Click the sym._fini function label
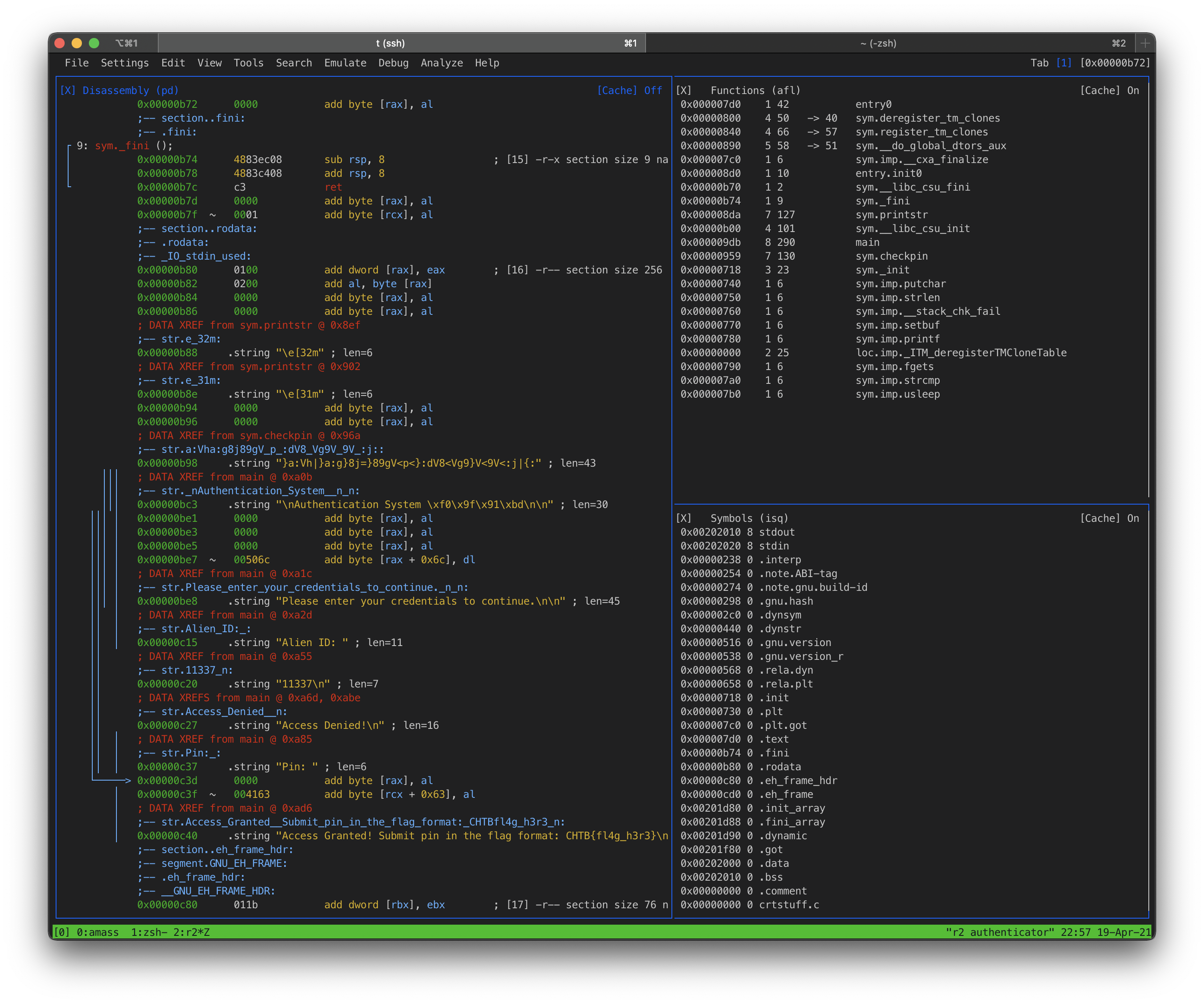This screenshot has width=1204, height=1004. [x=122, y=146]
